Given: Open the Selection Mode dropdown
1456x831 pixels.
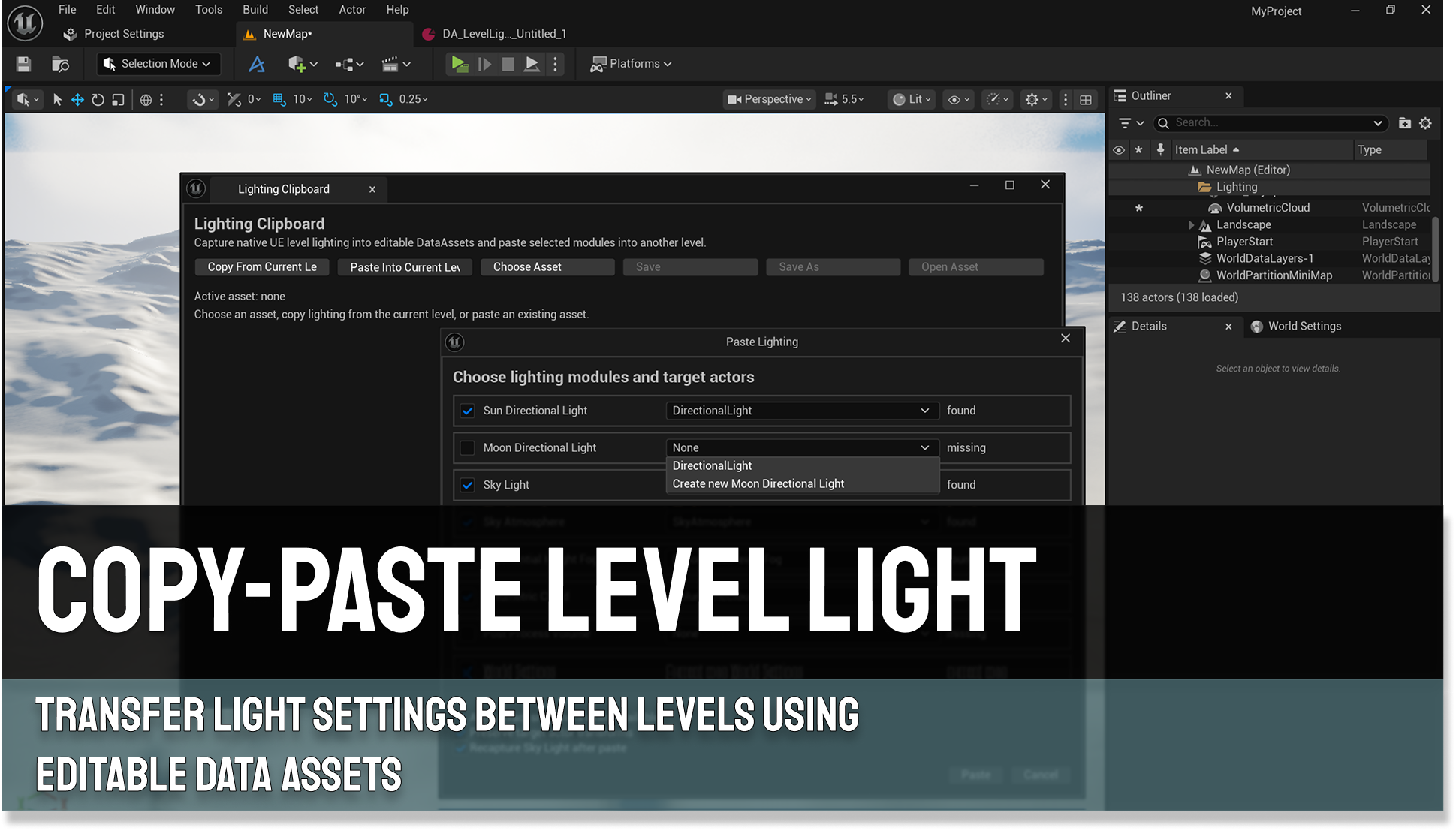Looking at the screenshot, I should click(158, 64).
